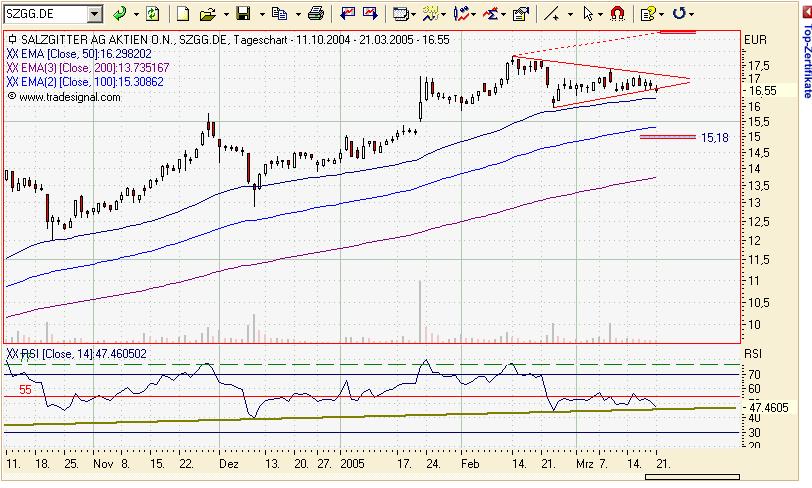Create a new blank document
The width and height of the screenshot is (812, 488).
pos(183,13)
